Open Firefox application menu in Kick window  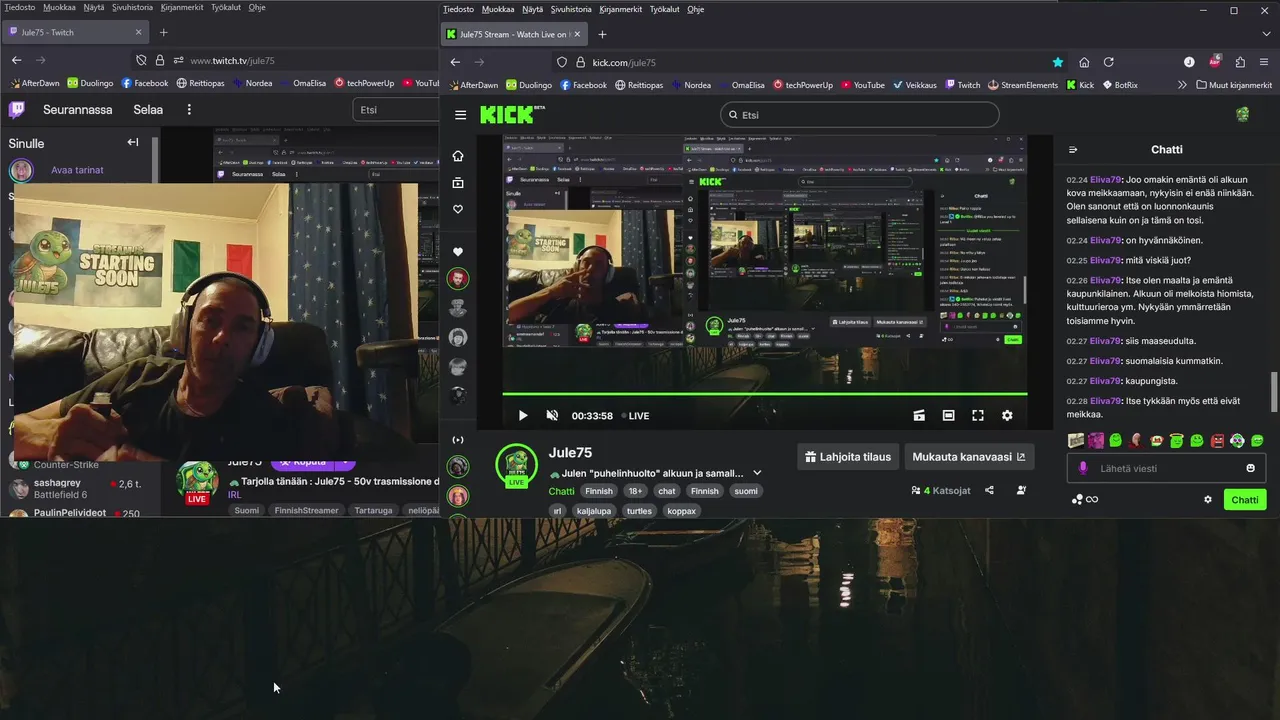click(x=1265, y=62)
